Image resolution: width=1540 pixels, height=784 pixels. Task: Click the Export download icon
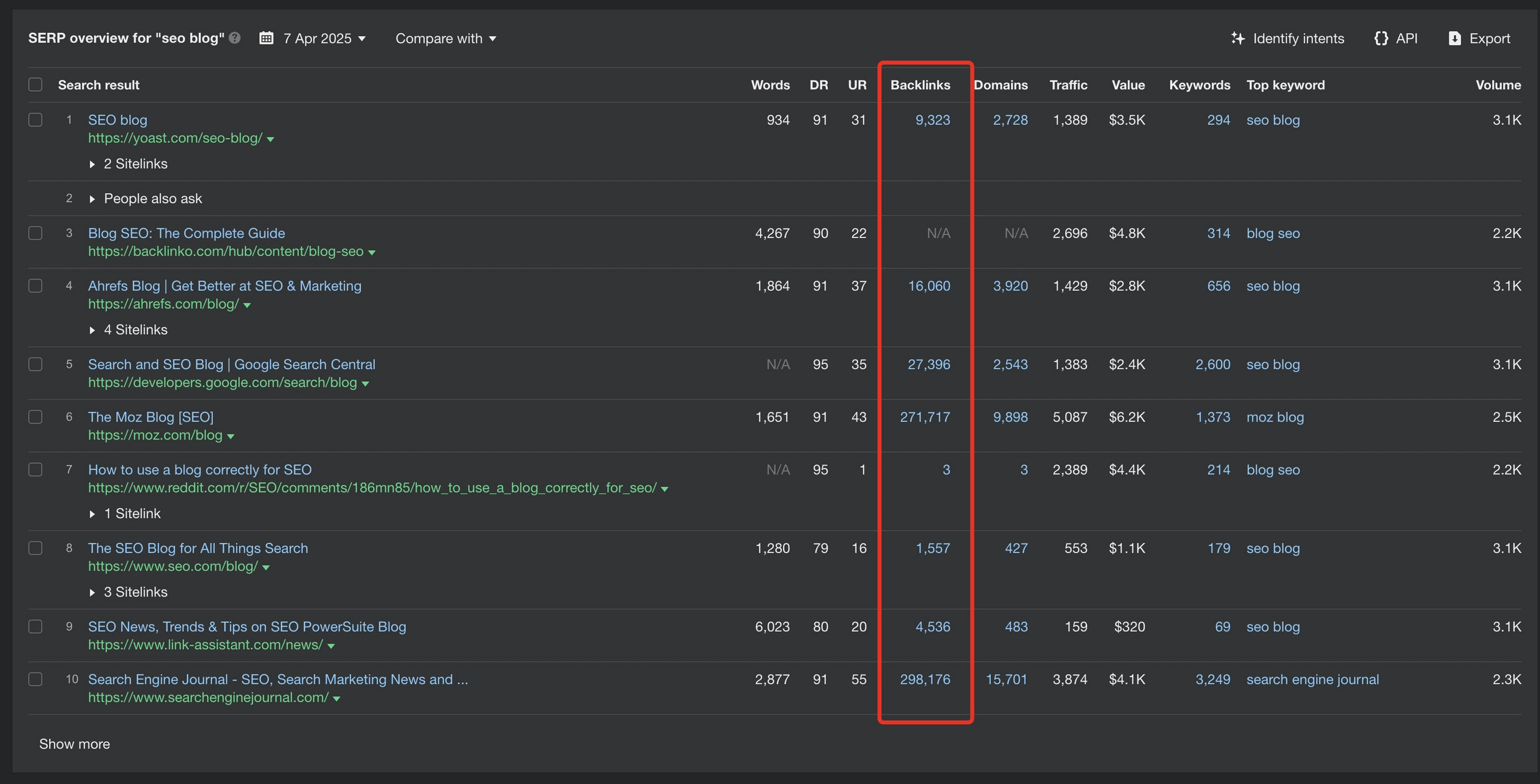[x=1454, y=38]
